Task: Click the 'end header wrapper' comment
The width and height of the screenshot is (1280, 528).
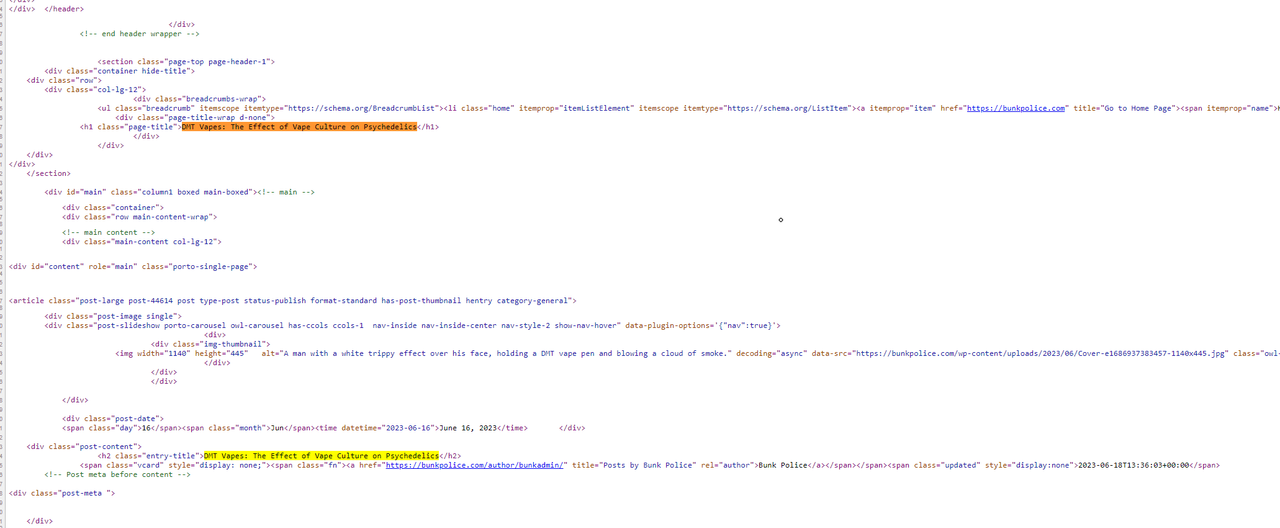Action: (x=140, y=33)
